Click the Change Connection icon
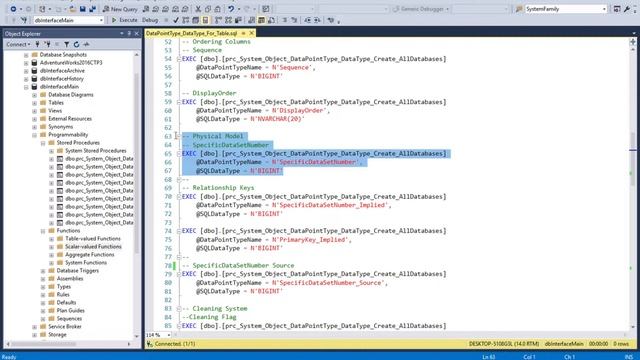Screen dimensions: 640x360 pos(24,20)
